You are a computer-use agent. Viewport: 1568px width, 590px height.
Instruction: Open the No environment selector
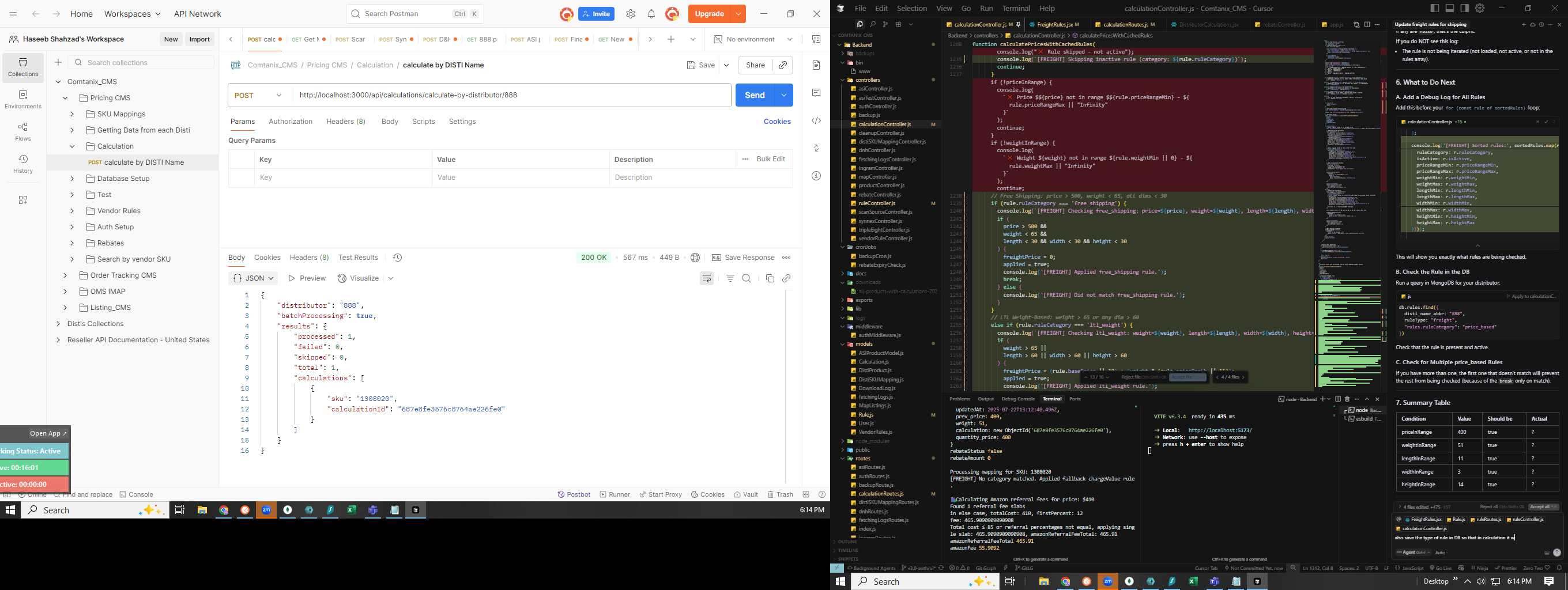[x=753, y=40]
